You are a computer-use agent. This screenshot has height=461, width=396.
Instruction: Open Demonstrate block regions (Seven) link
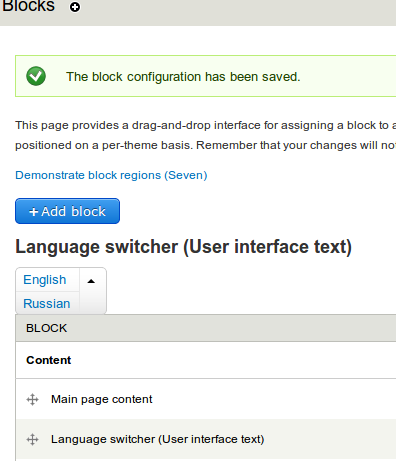pos(111,175)
